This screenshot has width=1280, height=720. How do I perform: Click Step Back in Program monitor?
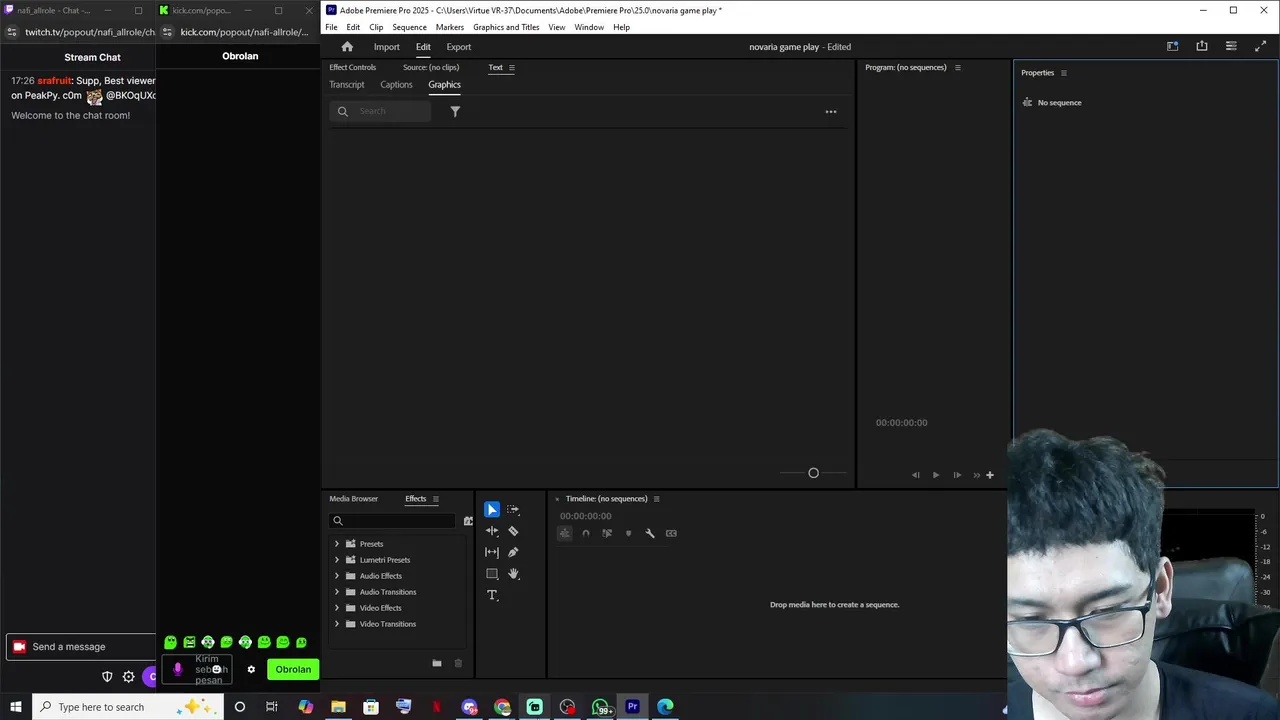(915, 475)
